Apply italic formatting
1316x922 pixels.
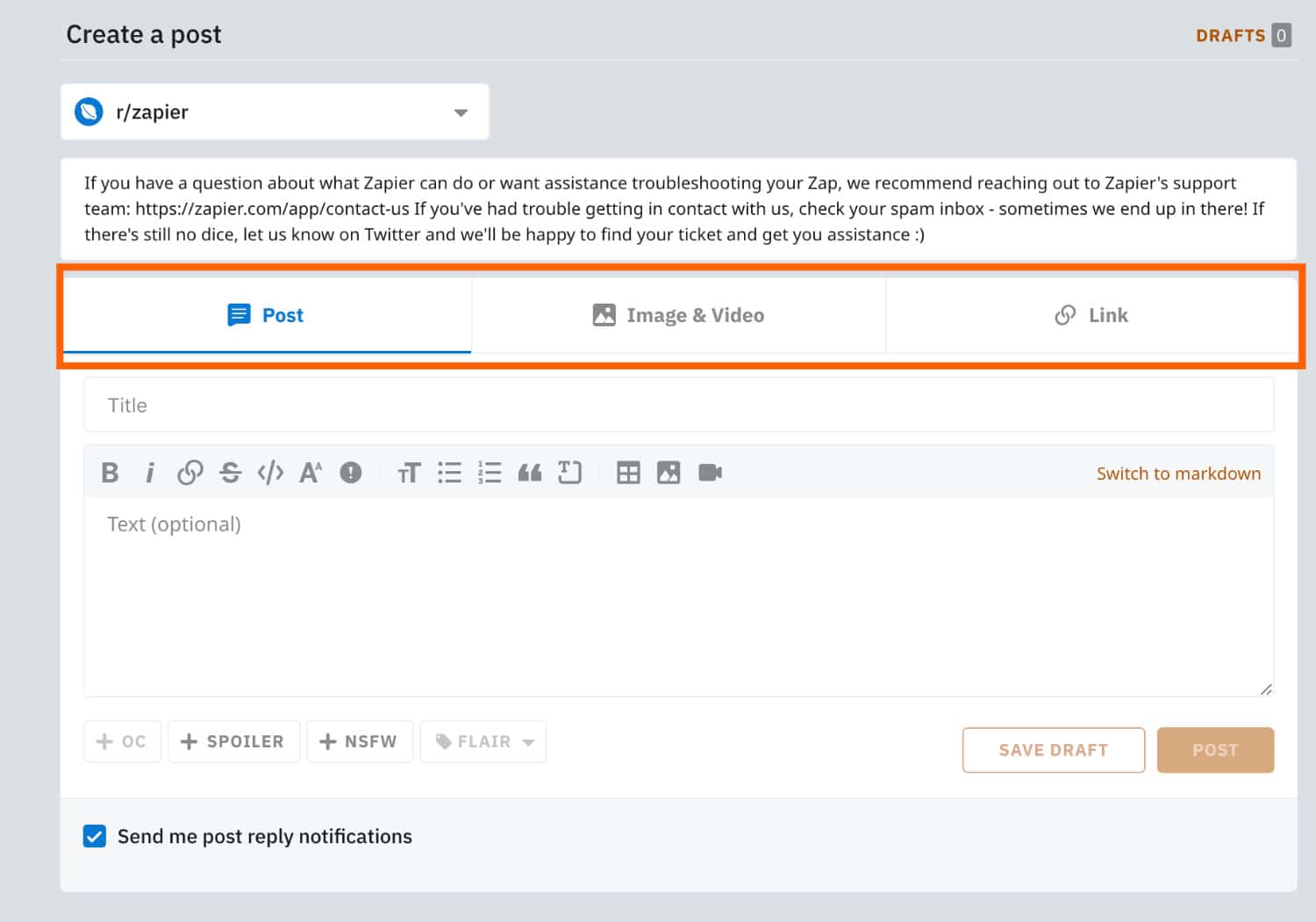coord(150,473)
